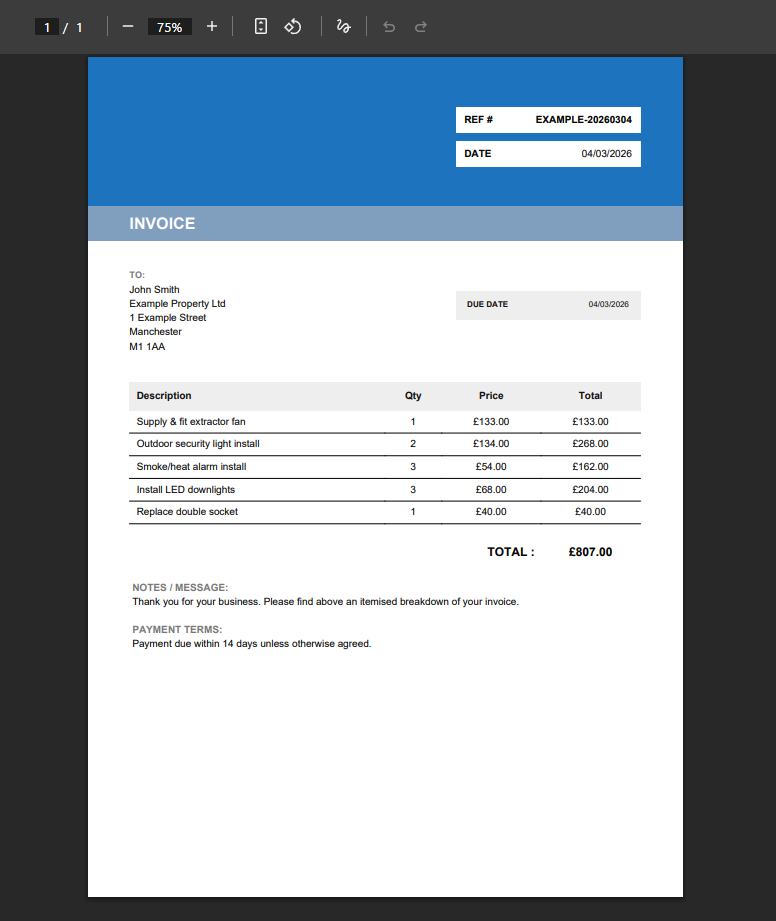Click the zoom in plus button
776x921 pixels.
click(211, 27)
